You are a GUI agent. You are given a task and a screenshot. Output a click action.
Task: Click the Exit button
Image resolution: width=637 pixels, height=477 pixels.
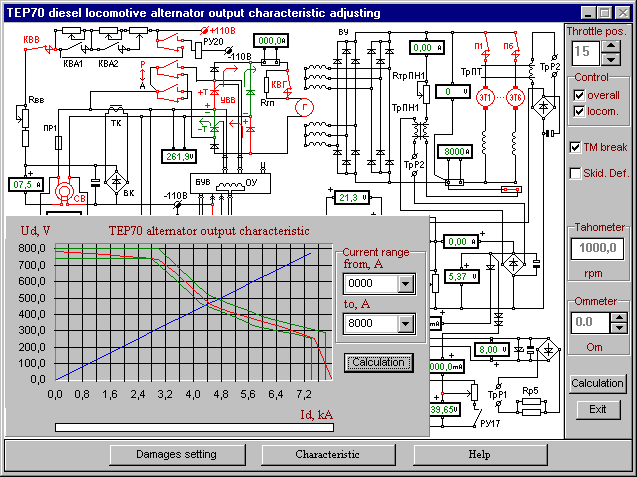597,409
